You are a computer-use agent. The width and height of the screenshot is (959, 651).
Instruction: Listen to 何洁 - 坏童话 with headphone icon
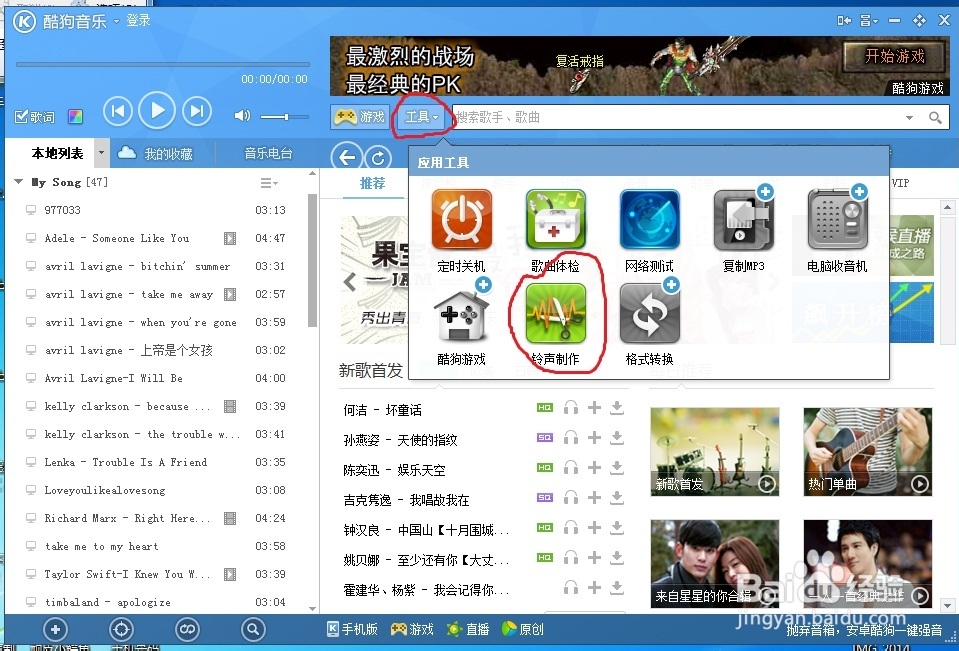[571, 407]
